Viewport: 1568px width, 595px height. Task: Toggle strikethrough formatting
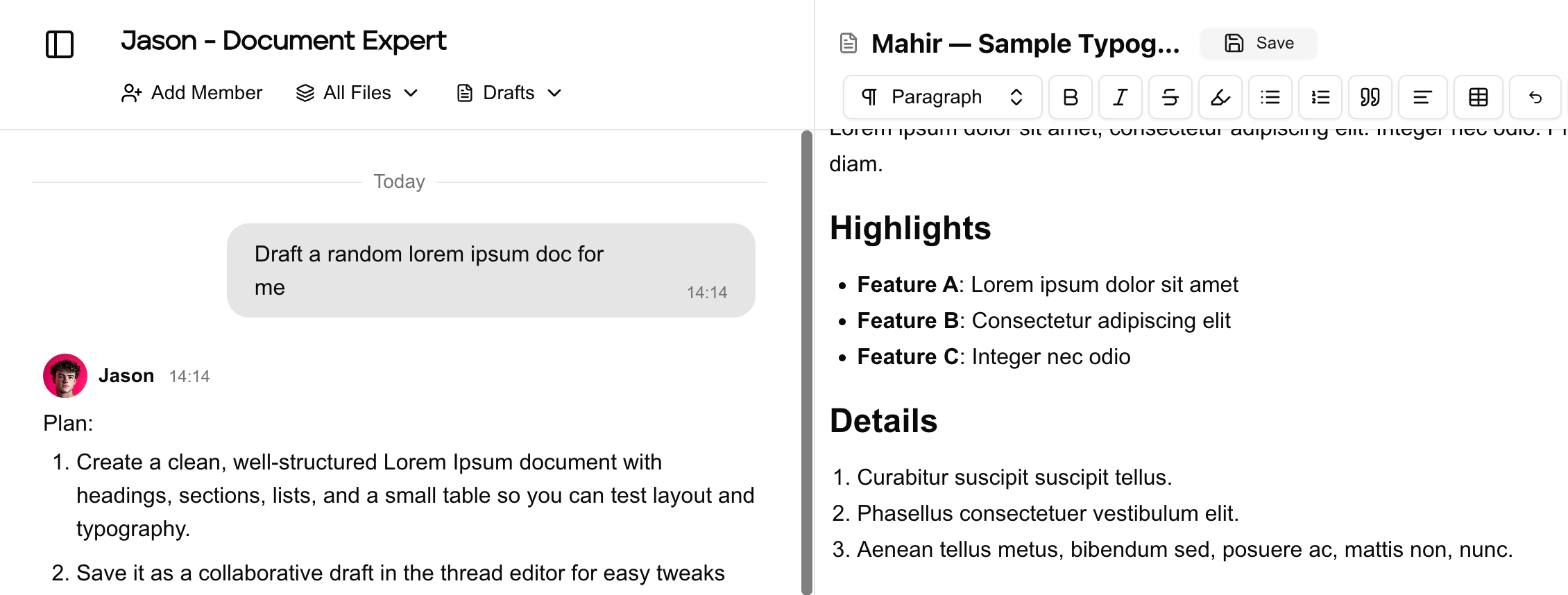click(x=1170, y=97)
